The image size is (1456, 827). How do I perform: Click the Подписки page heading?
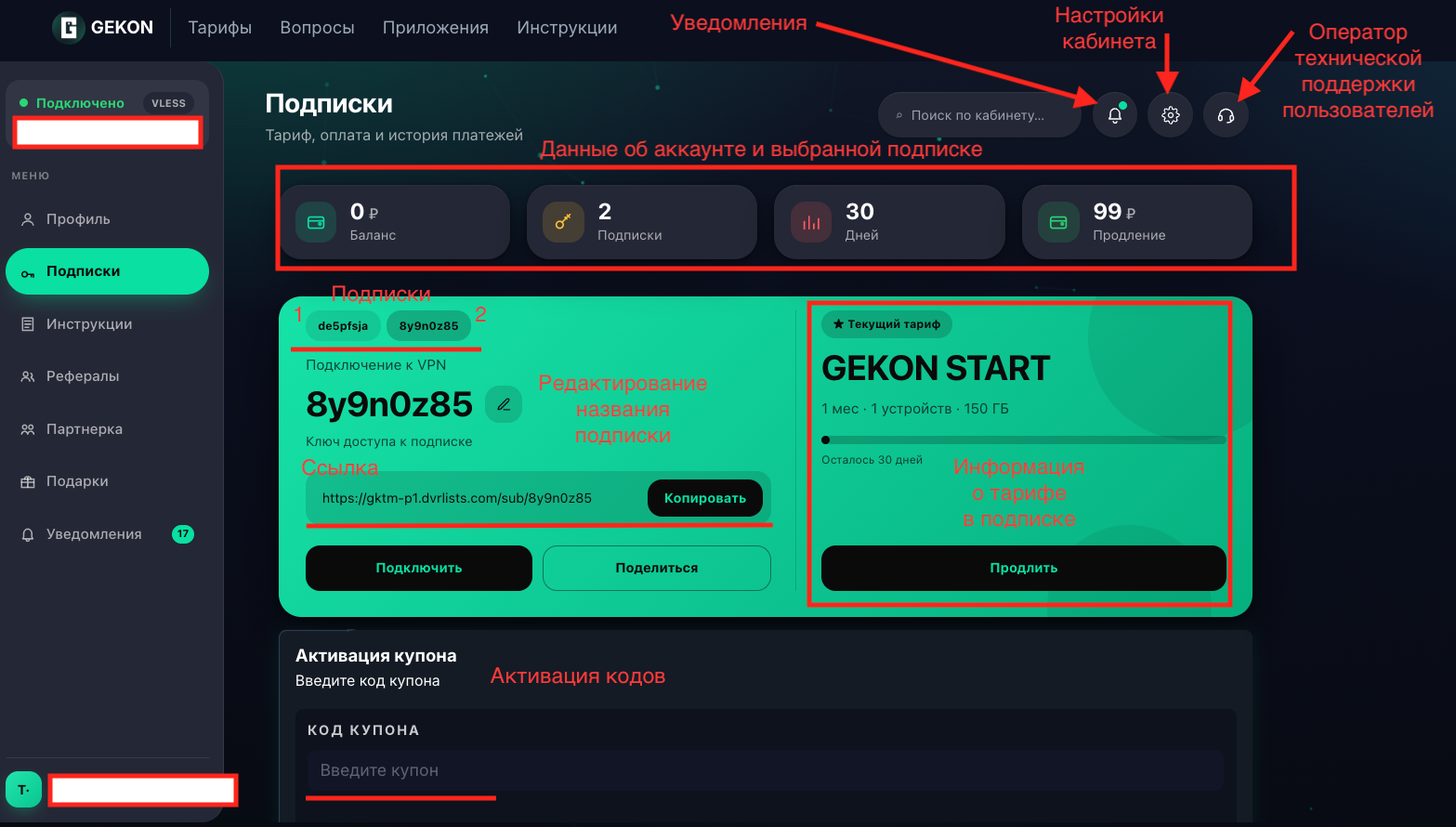click(329, 104)
